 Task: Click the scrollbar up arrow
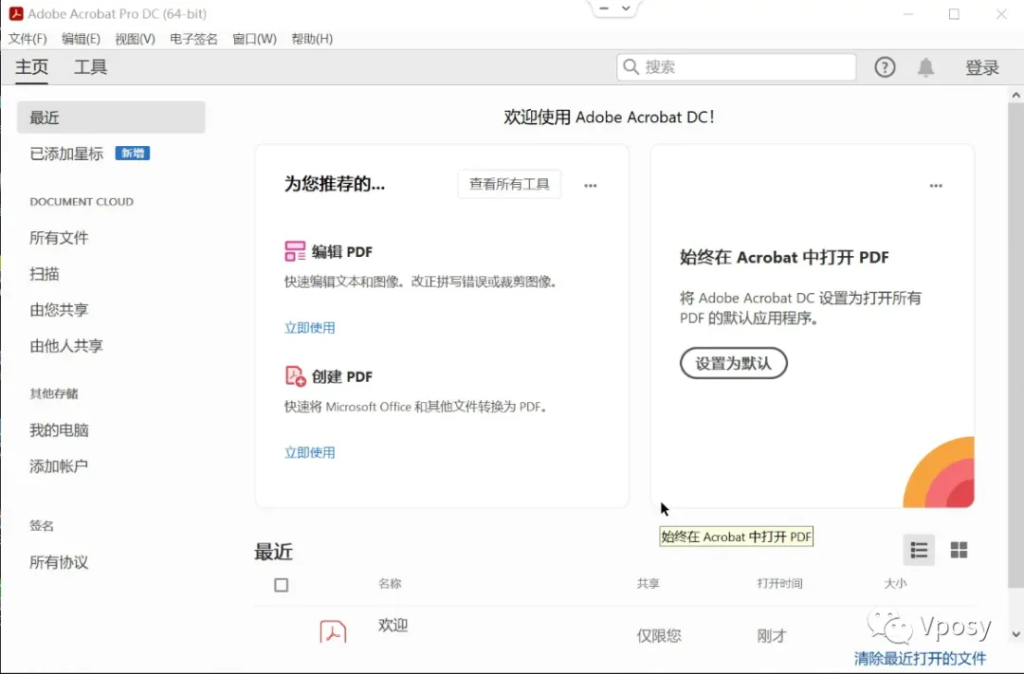click(1016, 95)
